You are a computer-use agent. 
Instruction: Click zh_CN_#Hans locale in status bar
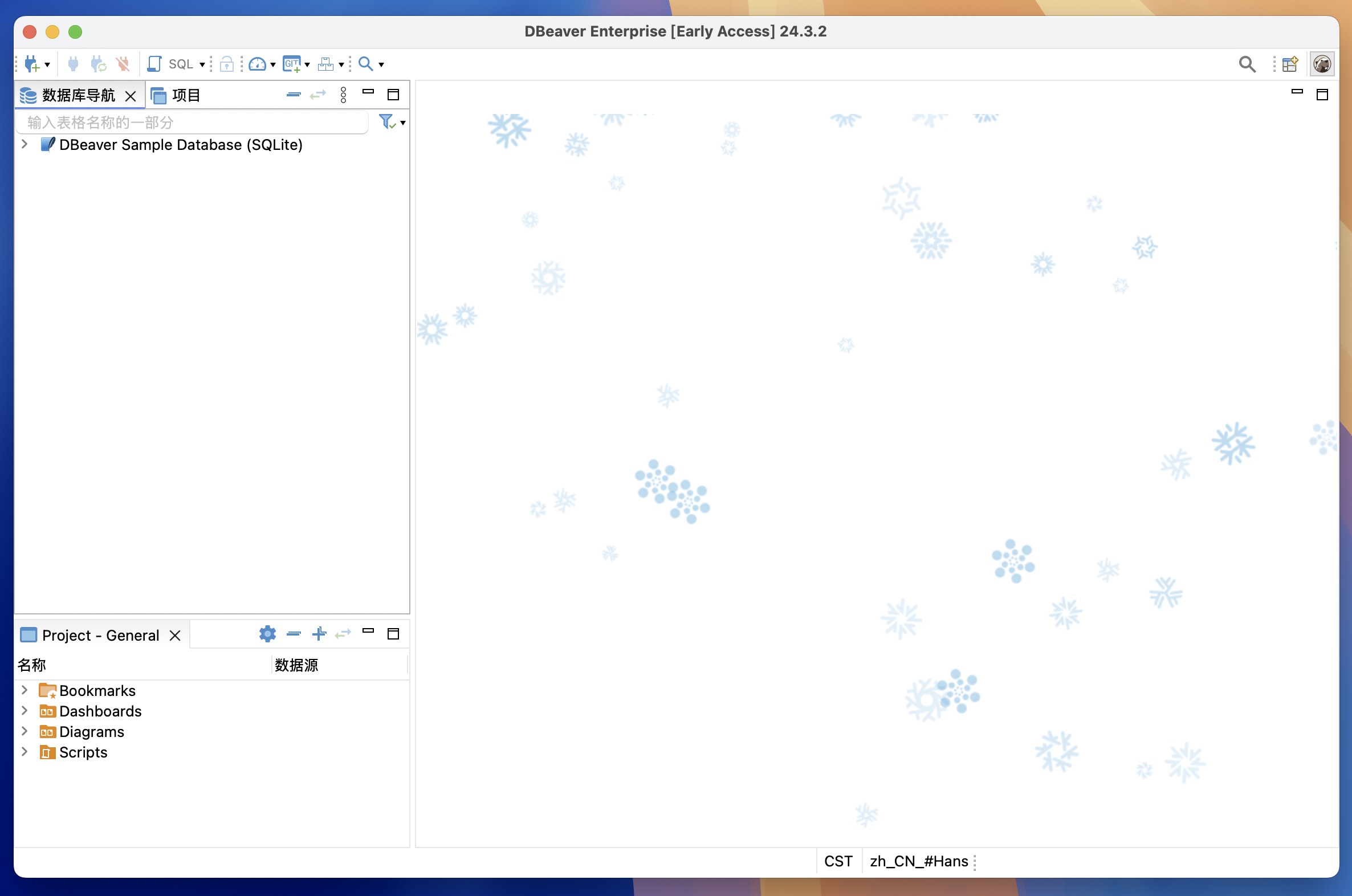(x=919, y=861)
